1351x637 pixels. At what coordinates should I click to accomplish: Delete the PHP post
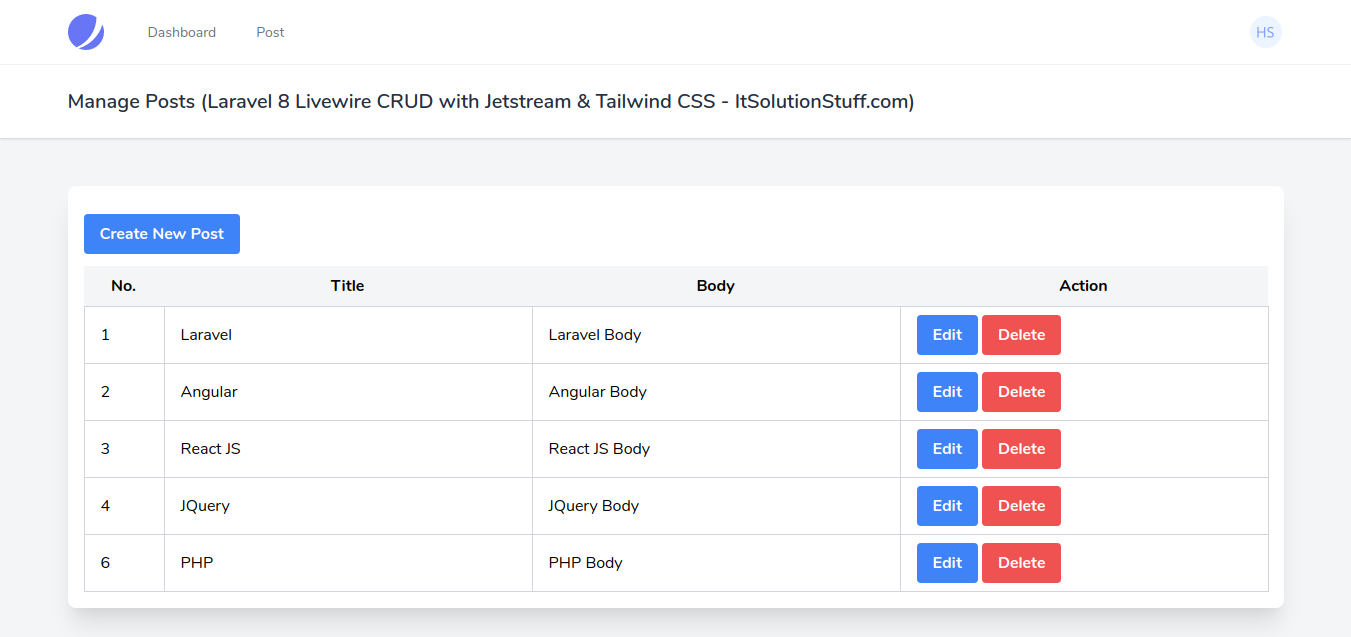pos(1020,562)
